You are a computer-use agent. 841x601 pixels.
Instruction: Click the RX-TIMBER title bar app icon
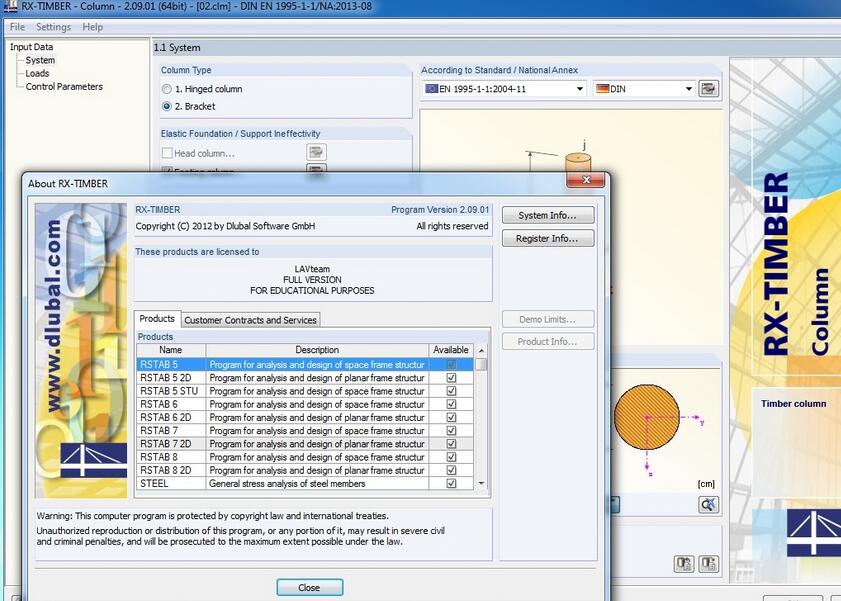pyautogui.click(x=10, y=6)
